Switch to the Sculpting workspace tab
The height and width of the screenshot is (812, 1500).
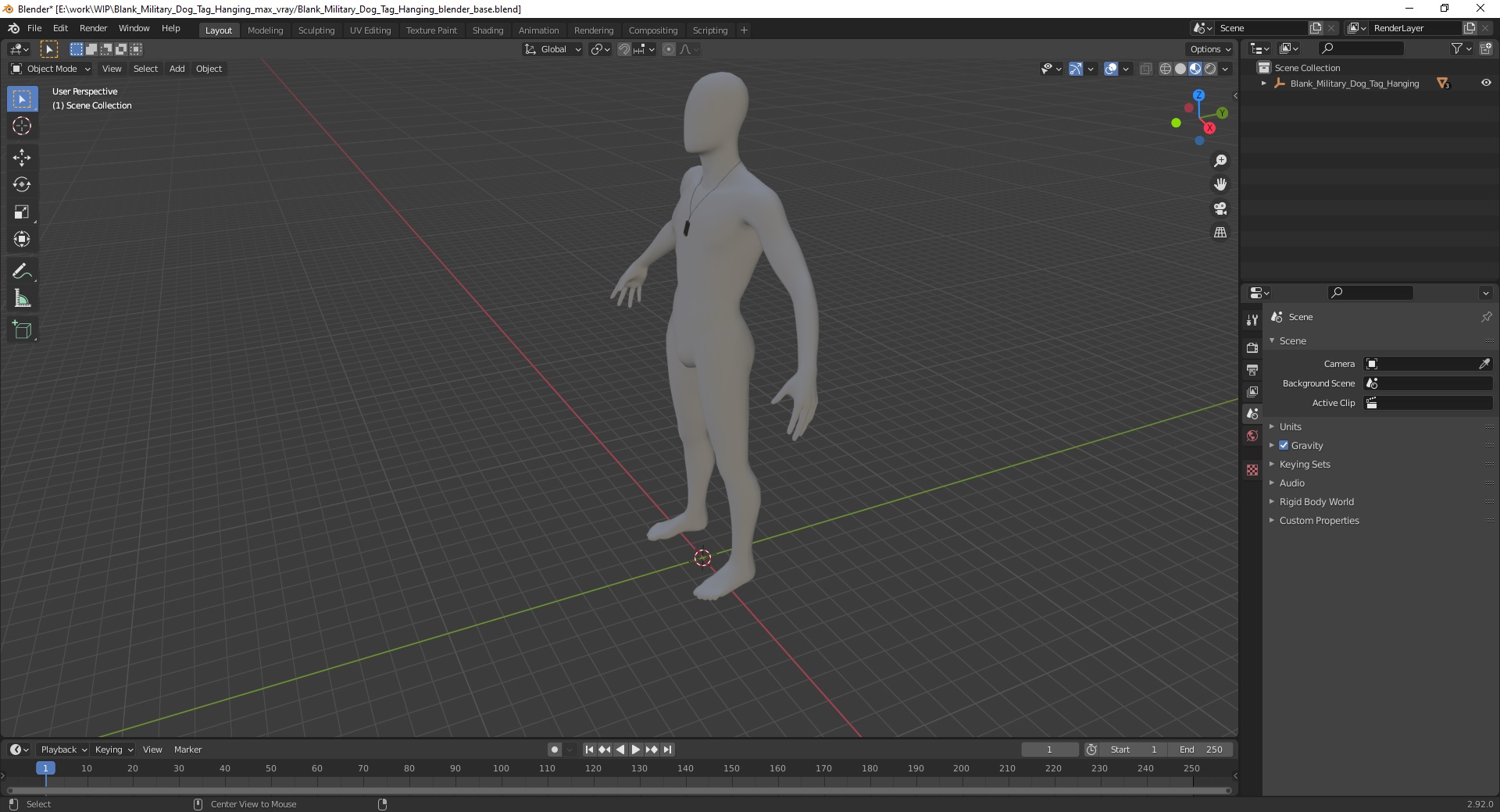[316, 30]
